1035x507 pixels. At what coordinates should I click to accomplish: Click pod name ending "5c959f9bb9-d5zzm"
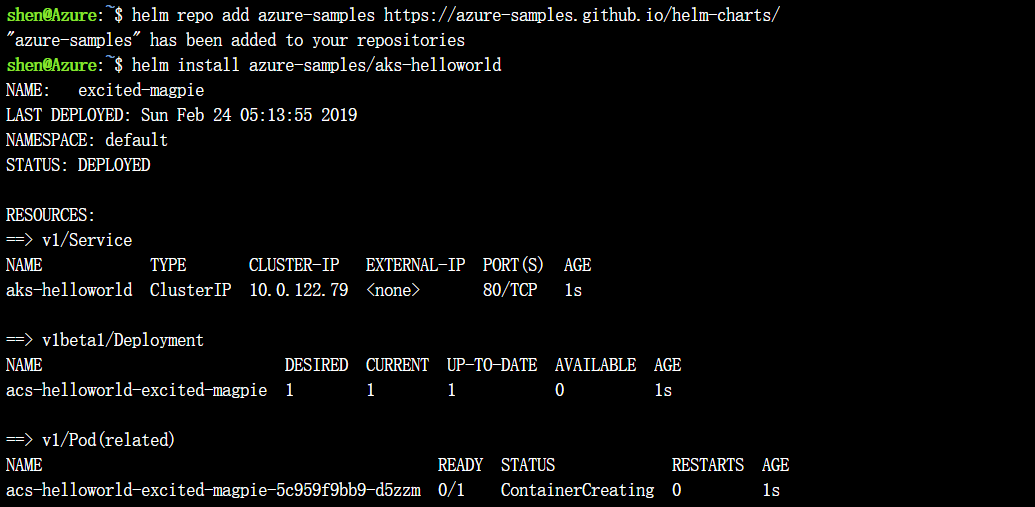tap(213, 490)
